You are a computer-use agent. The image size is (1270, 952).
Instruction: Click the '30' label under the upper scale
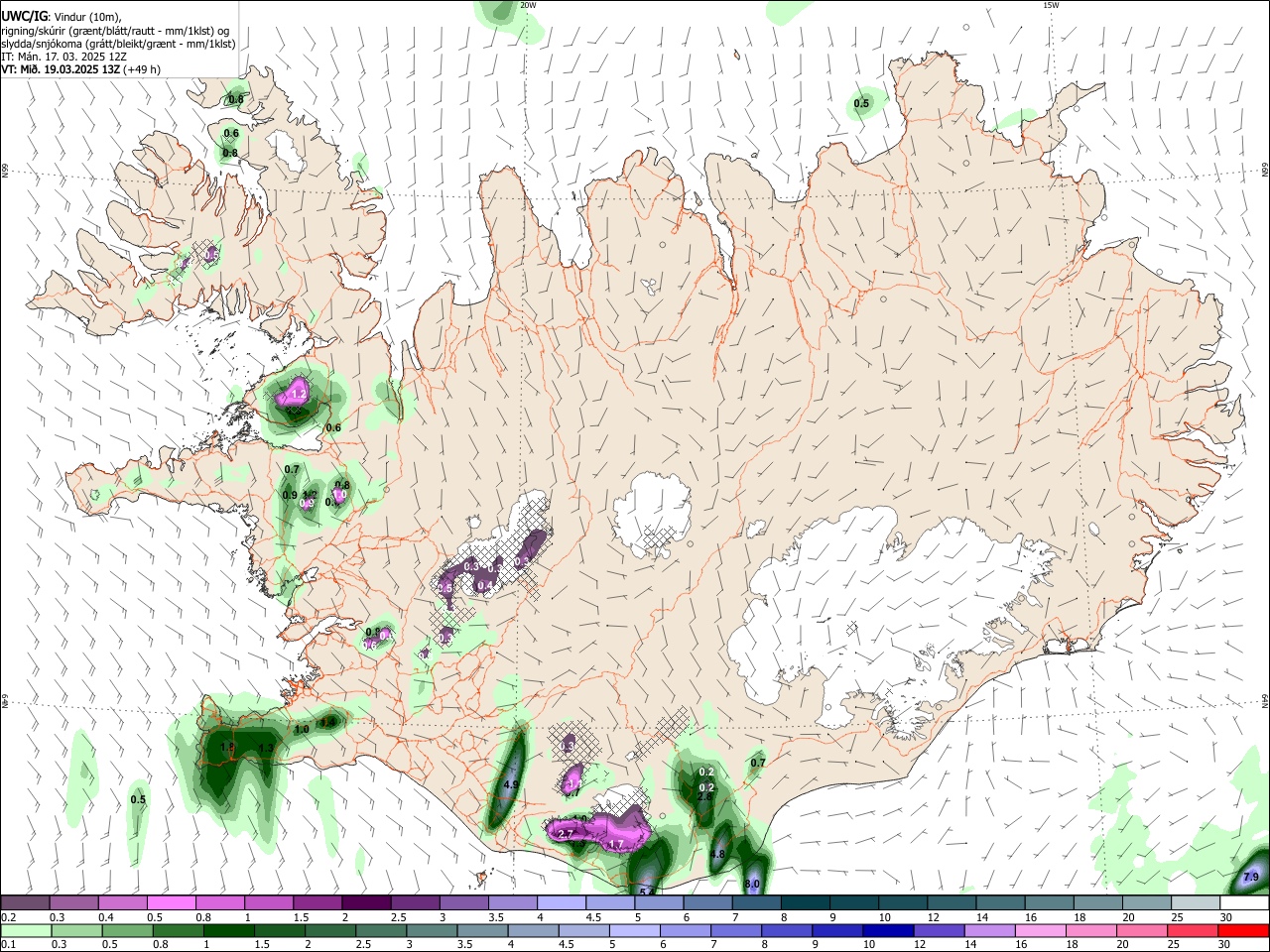click(1226, 917)
